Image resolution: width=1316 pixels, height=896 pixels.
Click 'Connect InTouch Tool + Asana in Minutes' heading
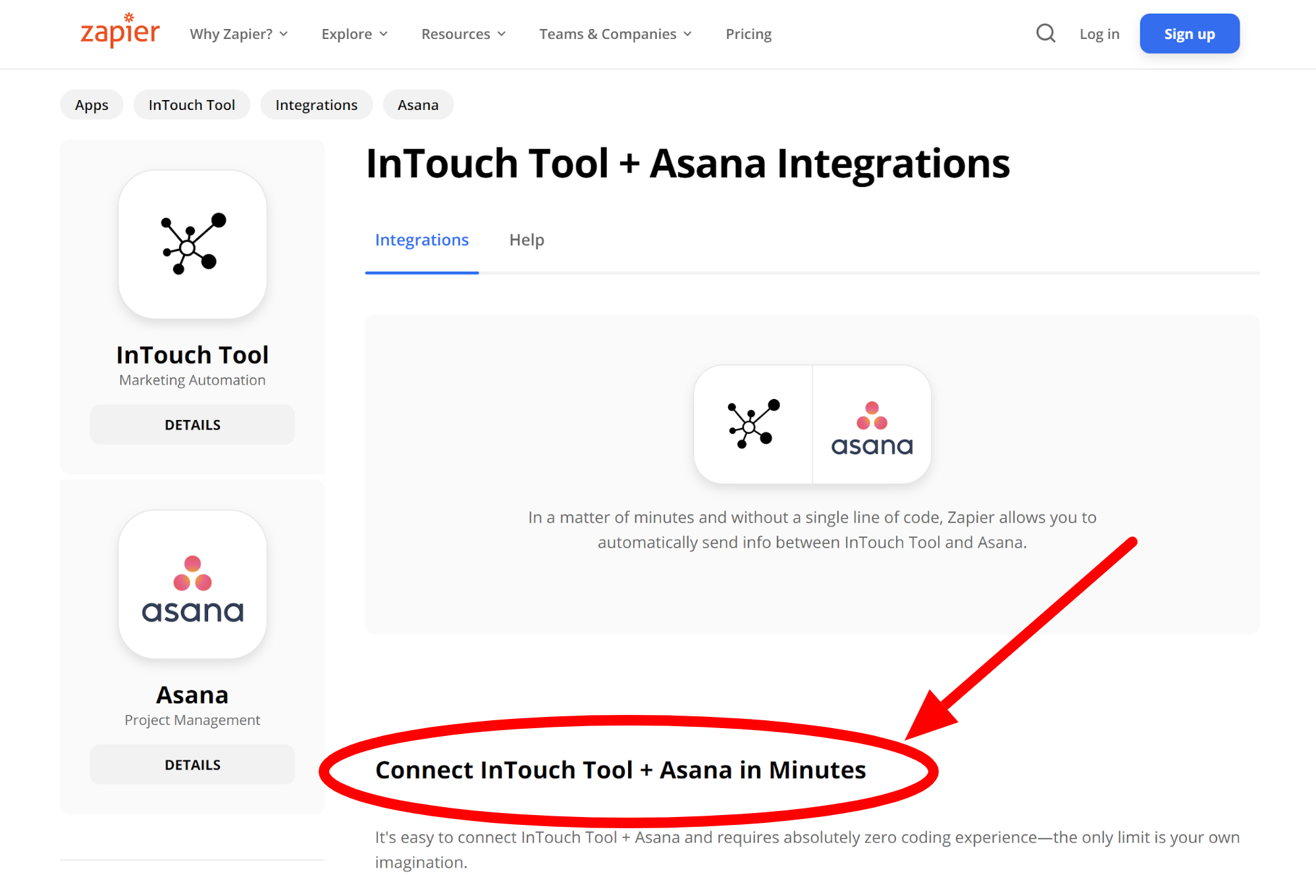pos(620,770)
